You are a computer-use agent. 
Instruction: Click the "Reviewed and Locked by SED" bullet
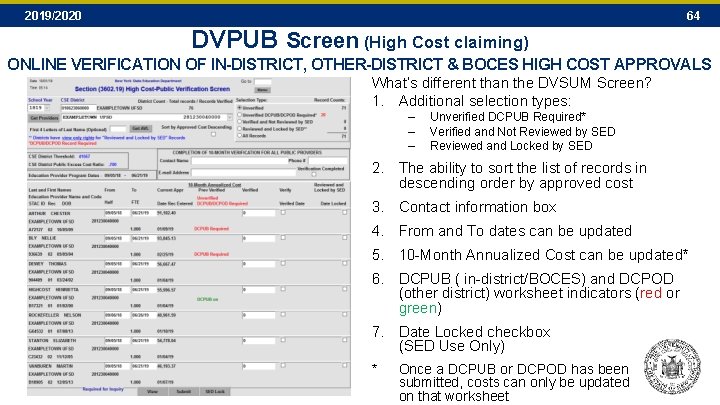(x=511, y=146)
